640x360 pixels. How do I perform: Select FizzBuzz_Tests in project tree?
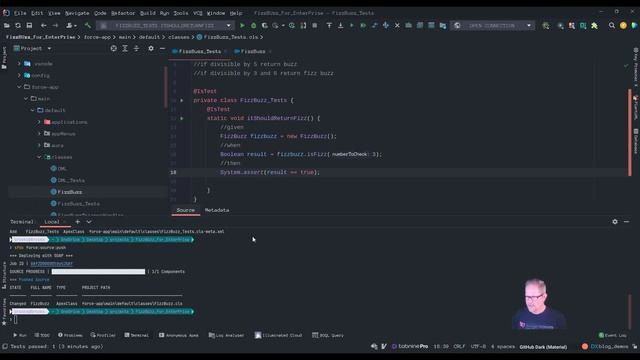(x=78, y=203)
